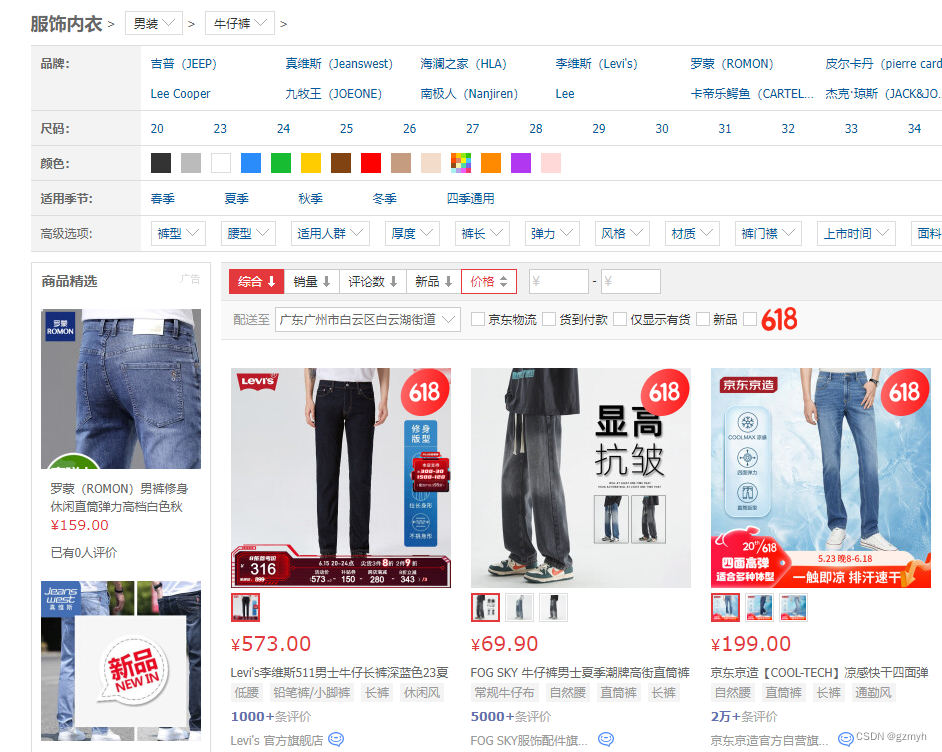Click the maximum price input field
Viewport: 942px width, 752px height.
point(631,281)
